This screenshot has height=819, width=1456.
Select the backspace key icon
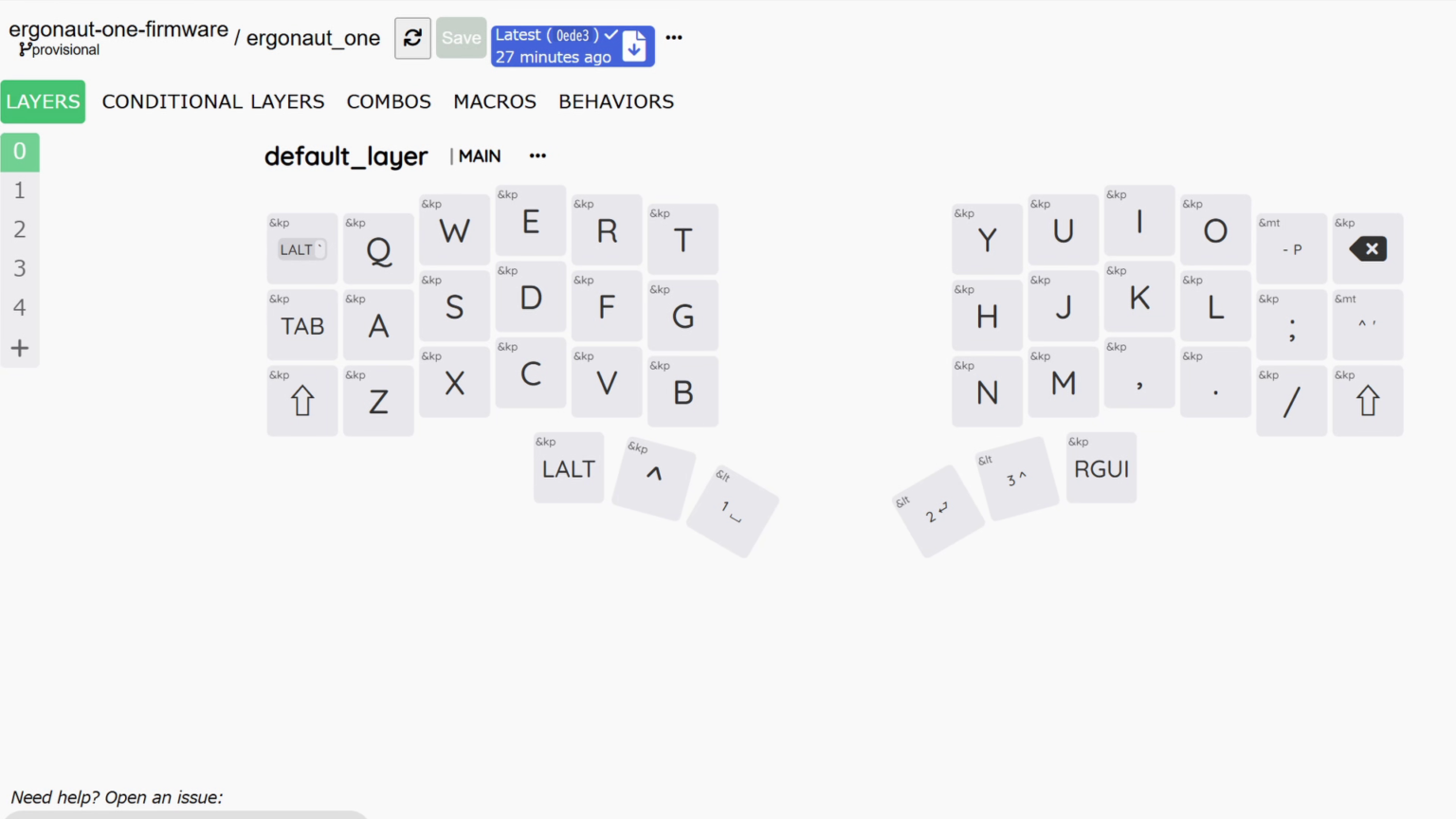(1367, 249)
